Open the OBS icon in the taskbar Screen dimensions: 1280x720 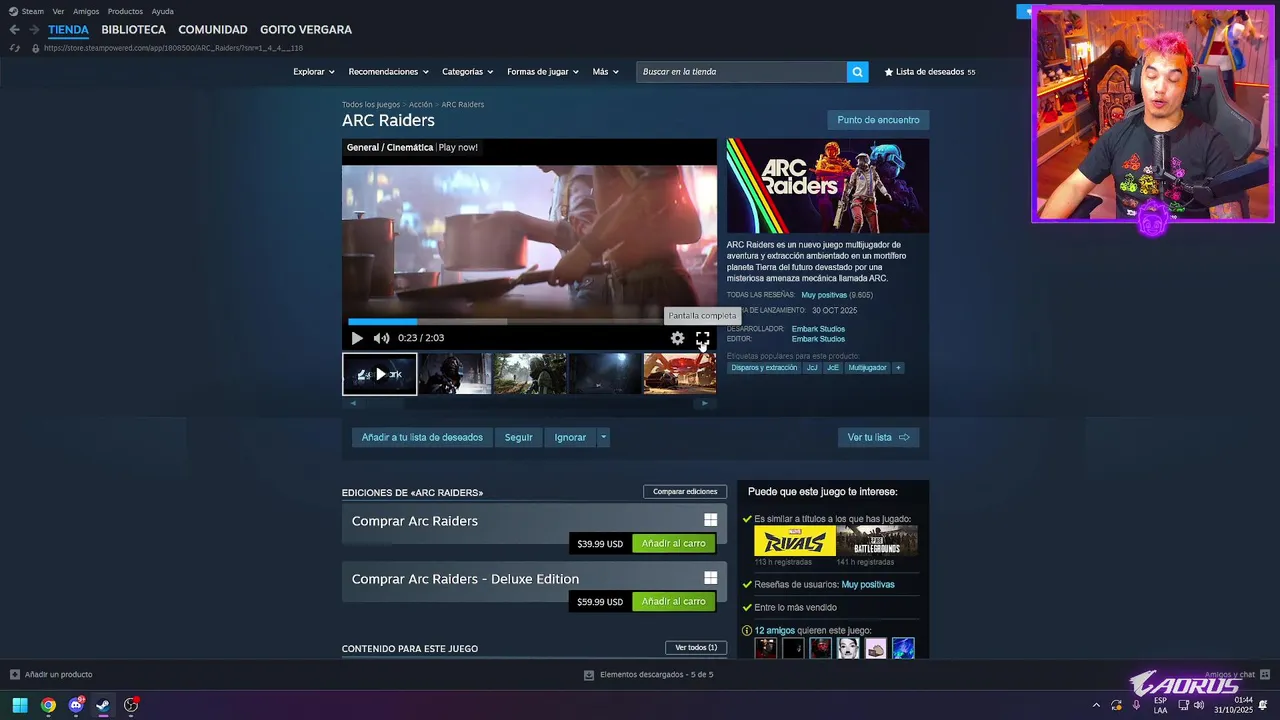131,705
